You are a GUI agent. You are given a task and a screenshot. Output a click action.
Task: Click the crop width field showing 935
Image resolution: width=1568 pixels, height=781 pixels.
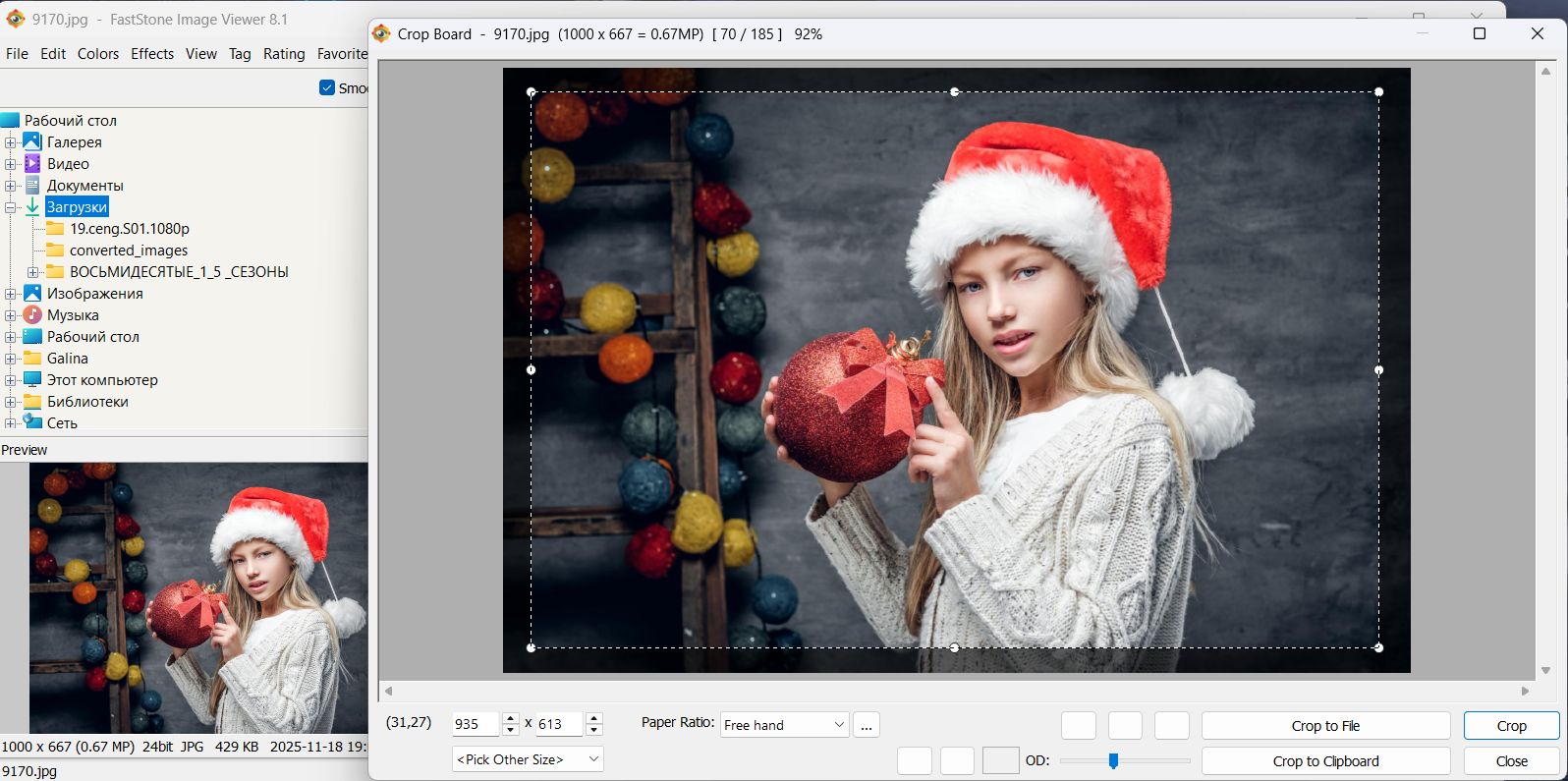pyautogui.click(x=476, y=724)
